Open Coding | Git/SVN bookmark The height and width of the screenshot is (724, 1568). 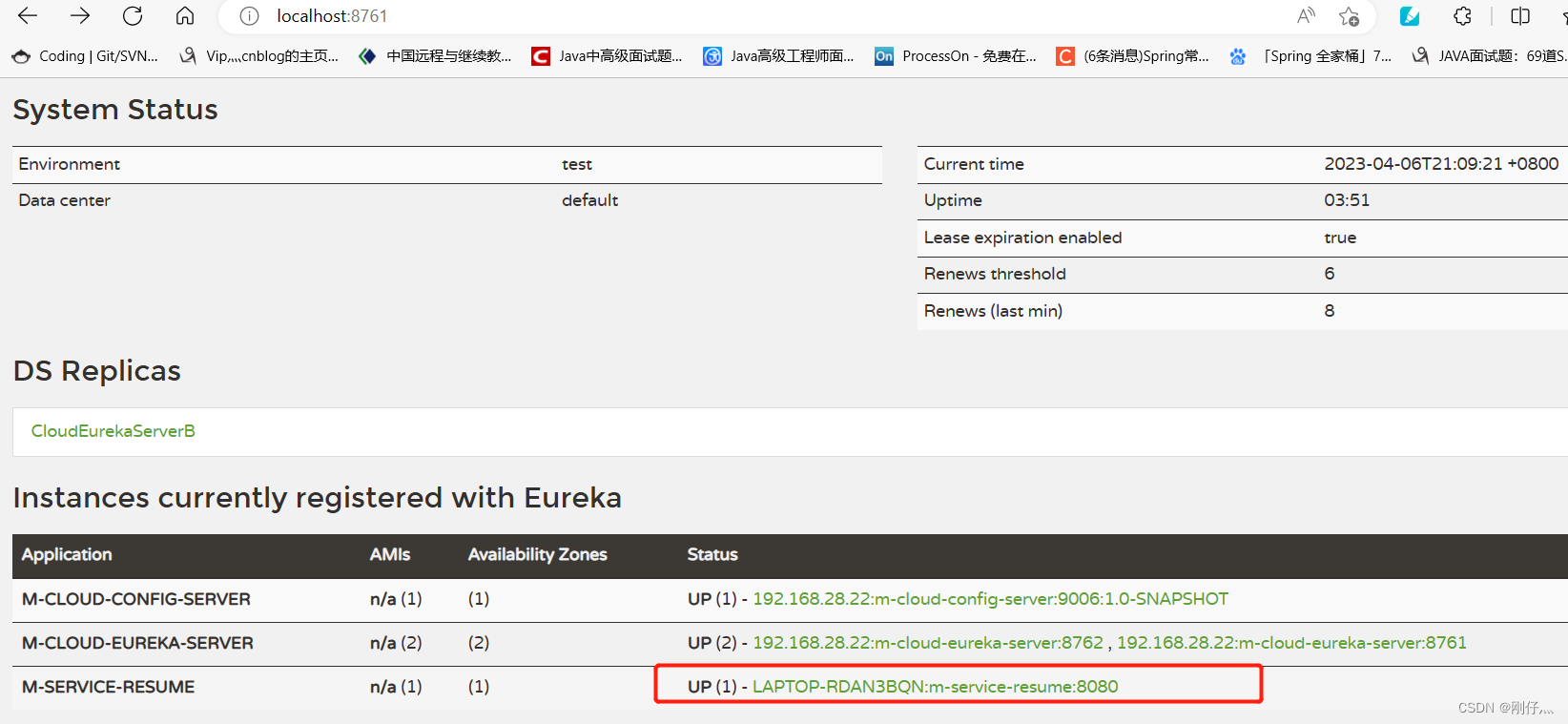[85, 56]
